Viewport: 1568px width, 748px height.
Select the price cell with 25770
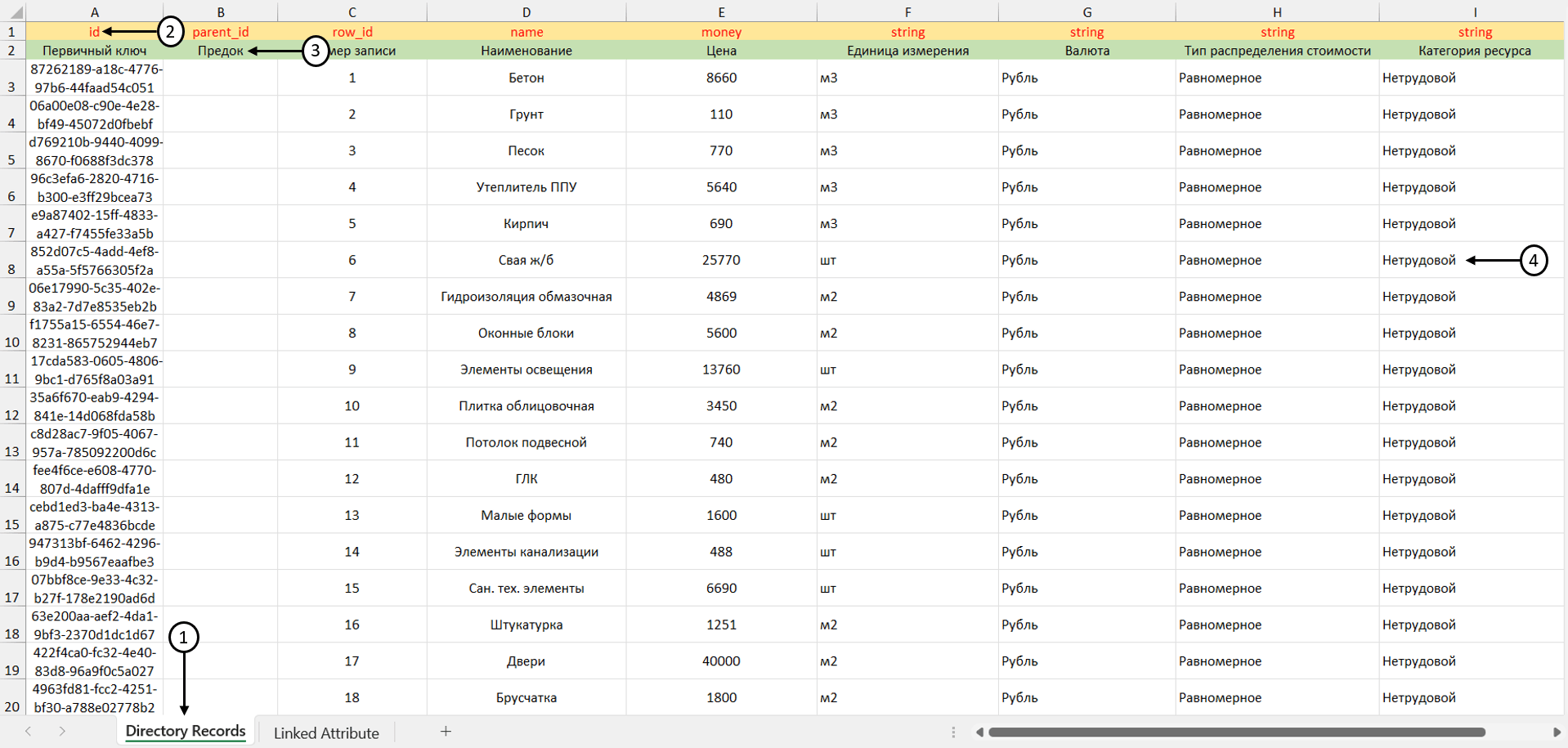tap(720, 260)
